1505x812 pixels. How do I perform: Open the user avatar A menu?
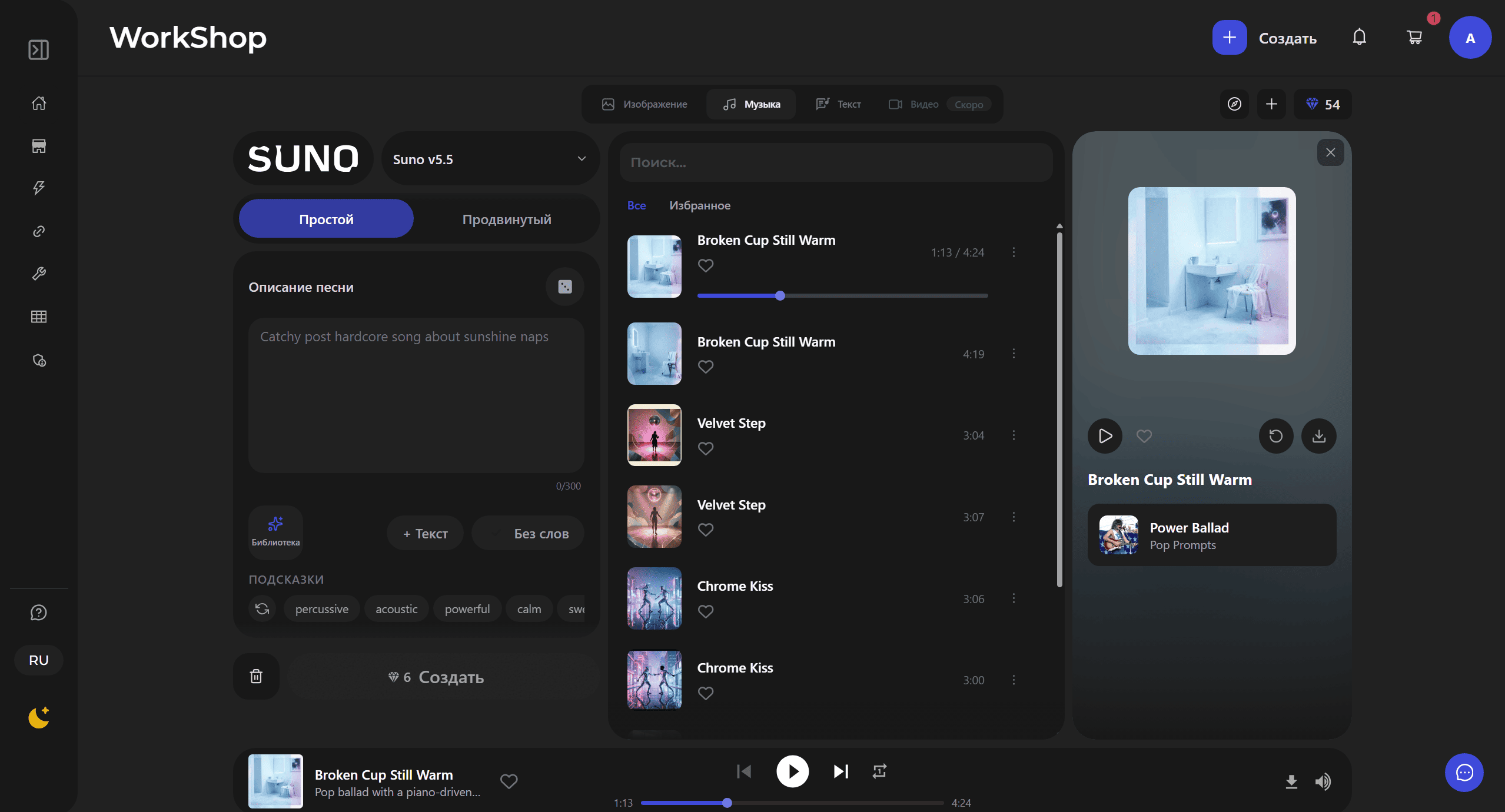(x=1470, y=38)
